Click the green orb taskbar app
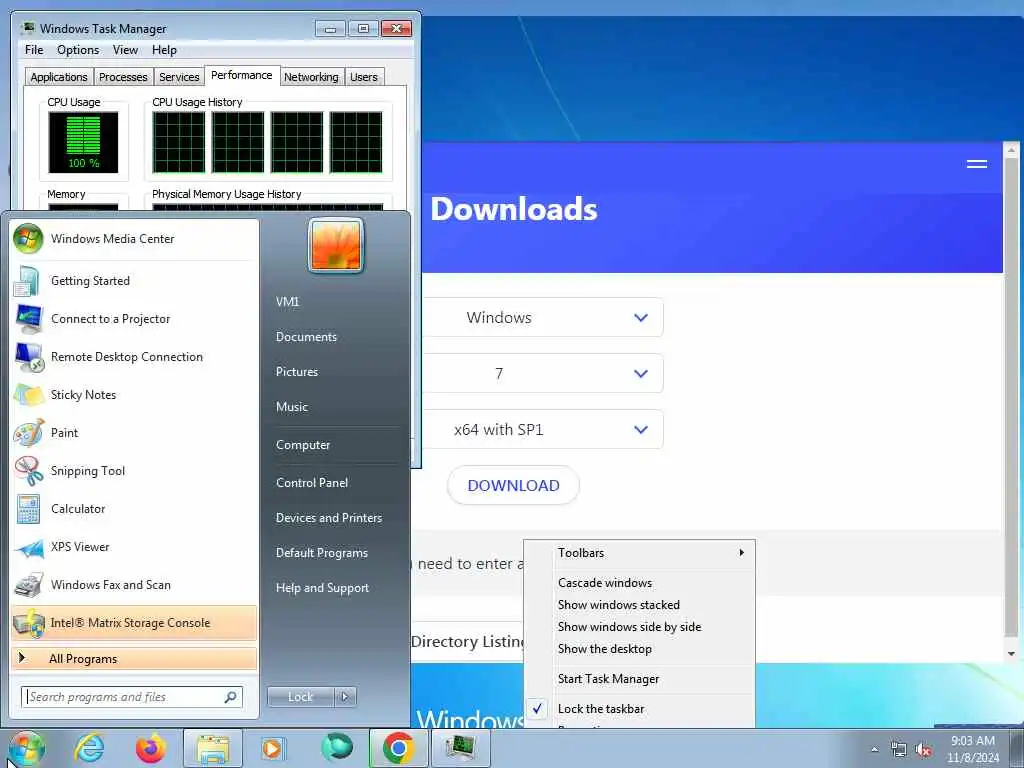1024x768 pixels. (x=336, y=747)
